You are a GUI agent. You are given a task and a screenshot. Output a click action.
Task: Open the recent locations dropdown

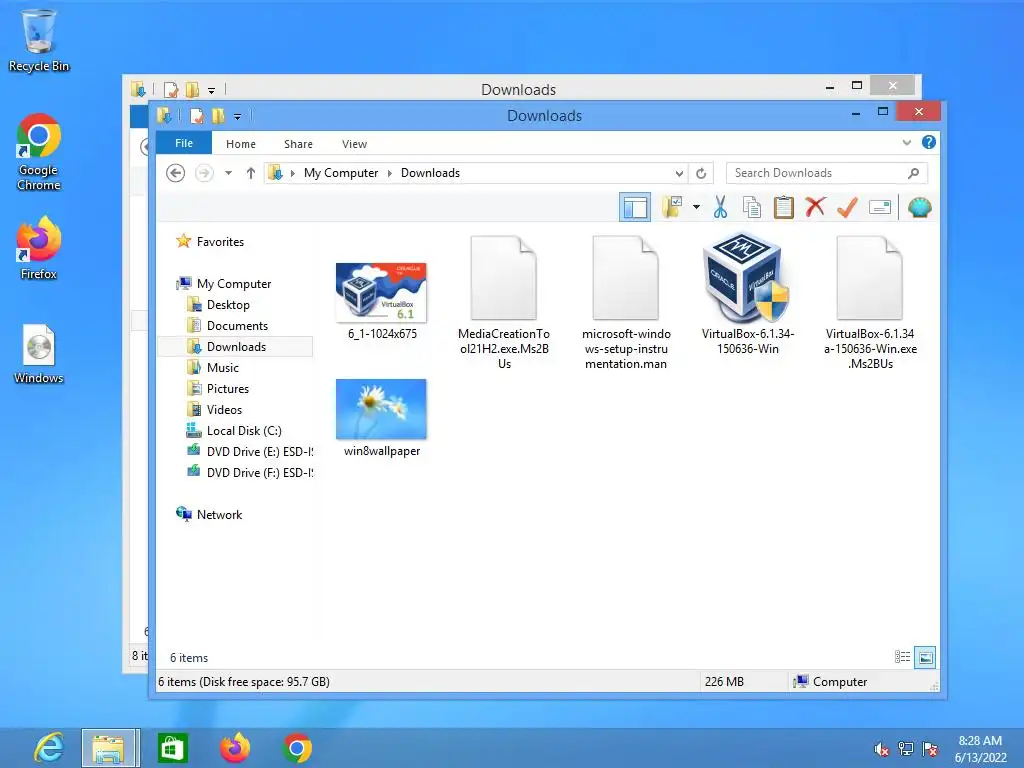(228, 173)
